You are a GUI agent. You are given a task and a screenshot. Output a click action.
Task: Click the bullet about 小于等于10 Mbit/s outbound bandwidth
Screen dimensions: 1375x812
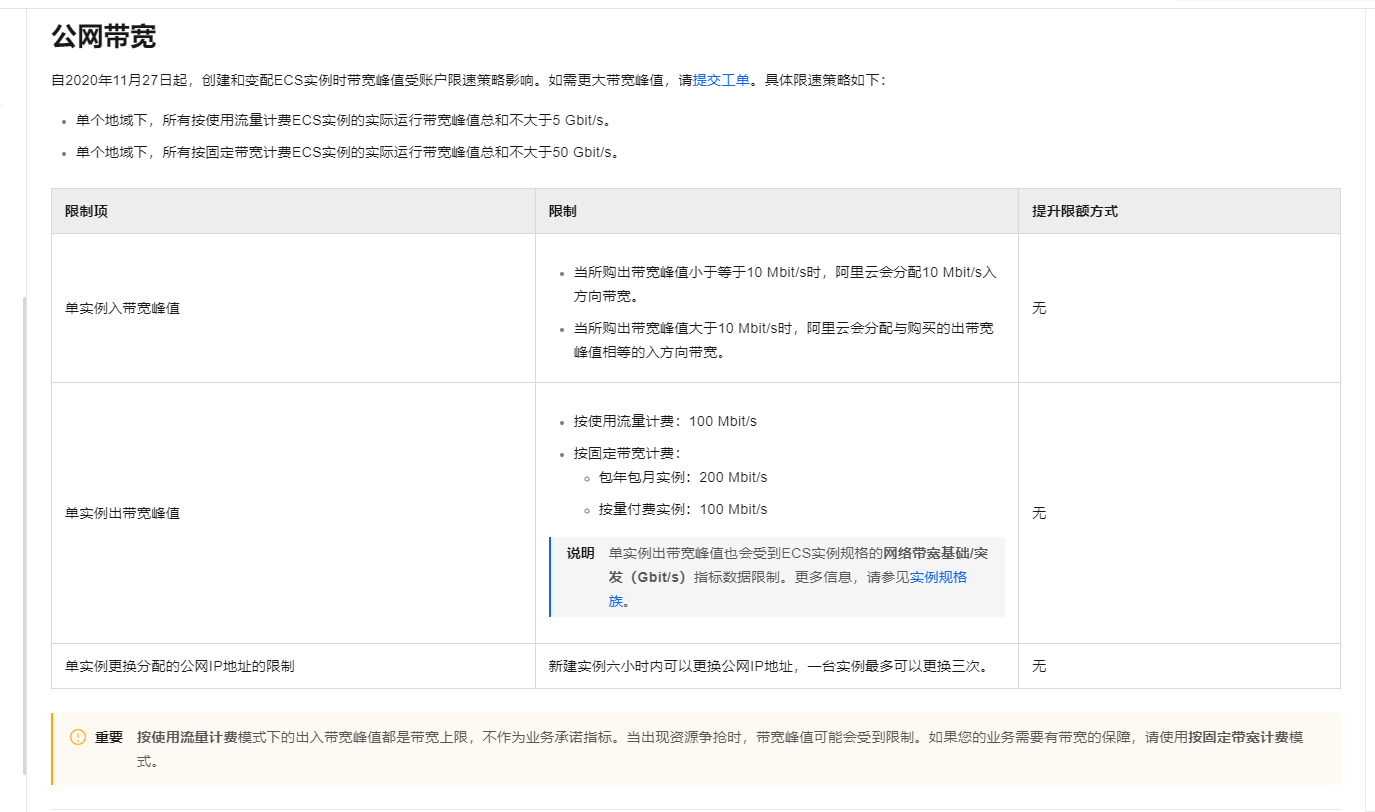point(785,284)
